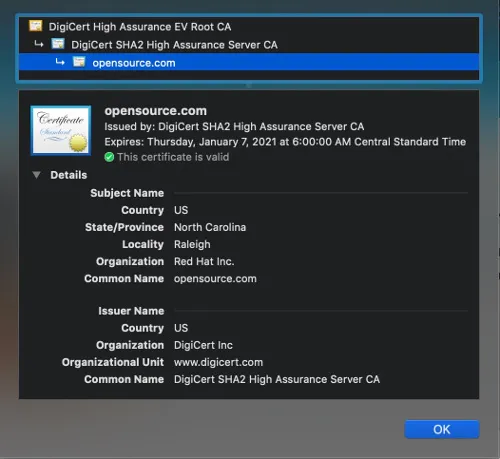Click the Locality value Raleigh
500x459 pixels.
click(x=192, y=244)
